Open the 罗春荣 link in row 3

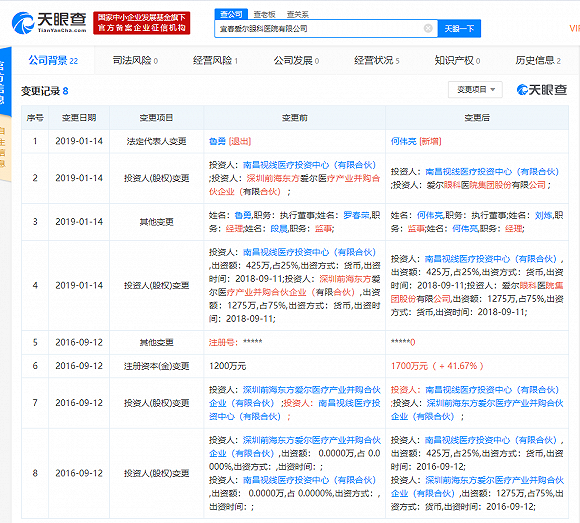click(356, 215)
